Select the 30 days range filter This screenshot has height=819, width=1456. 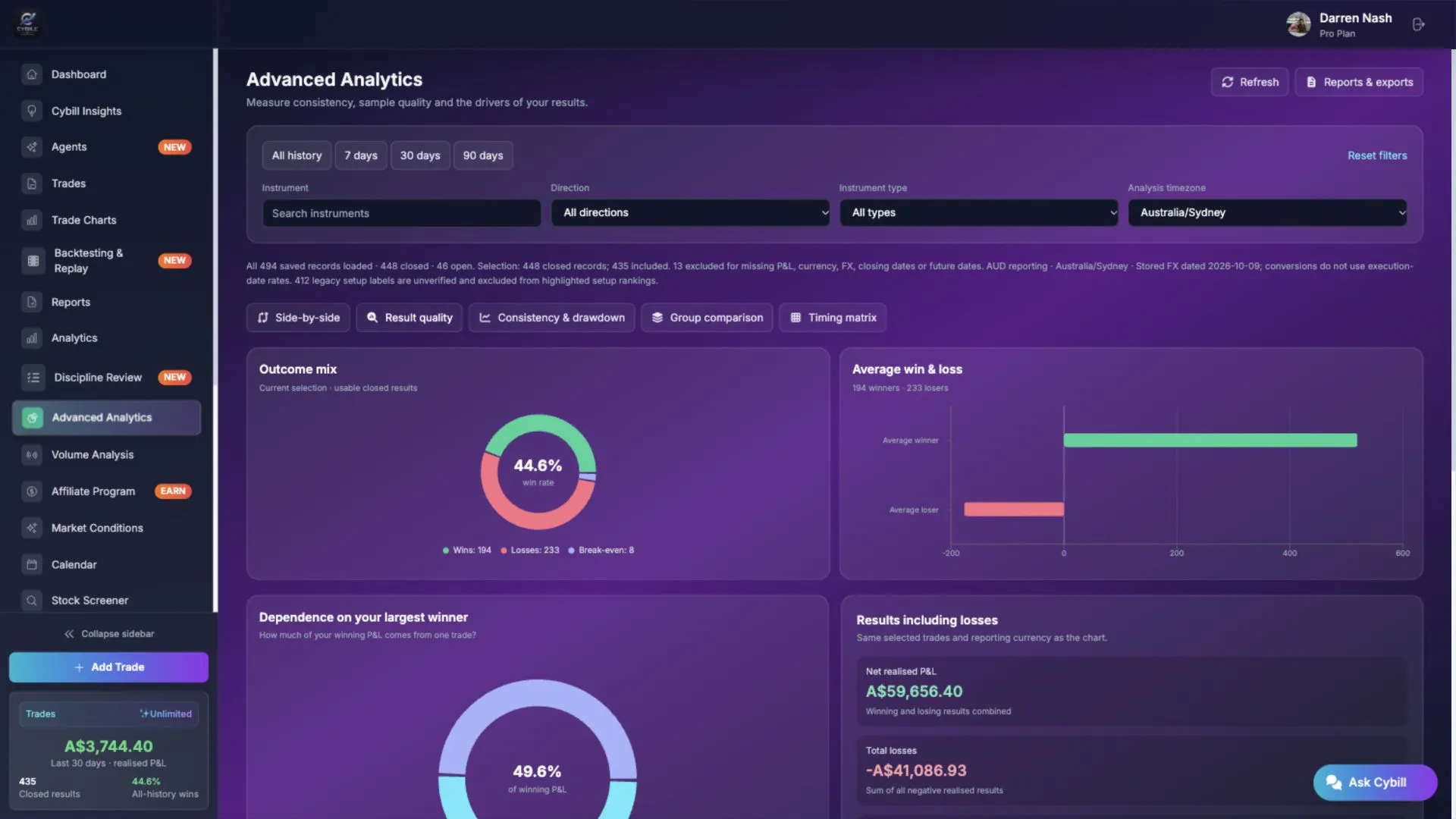(420, 155)
